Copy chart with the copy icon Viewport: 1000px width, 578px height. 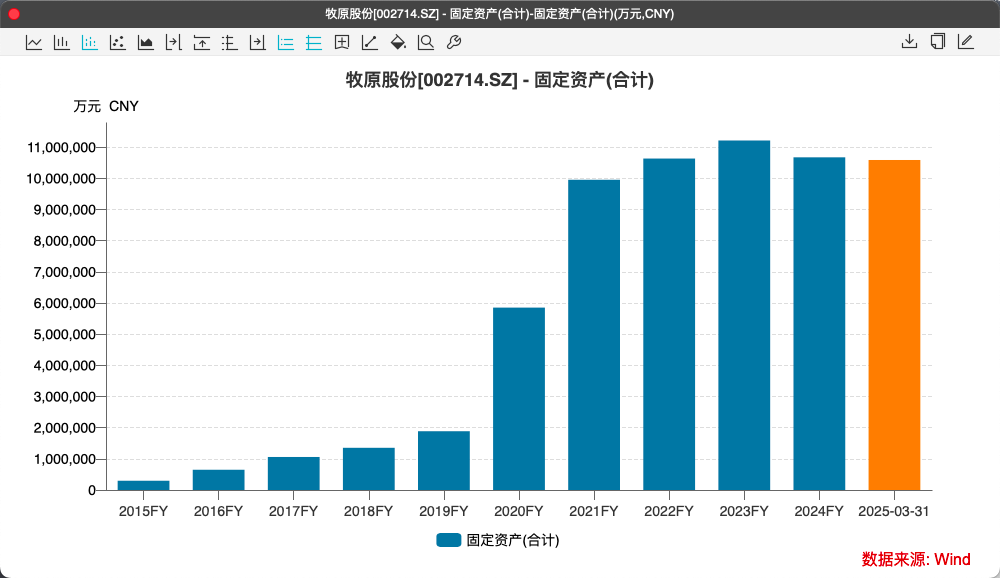coord(937,42)
